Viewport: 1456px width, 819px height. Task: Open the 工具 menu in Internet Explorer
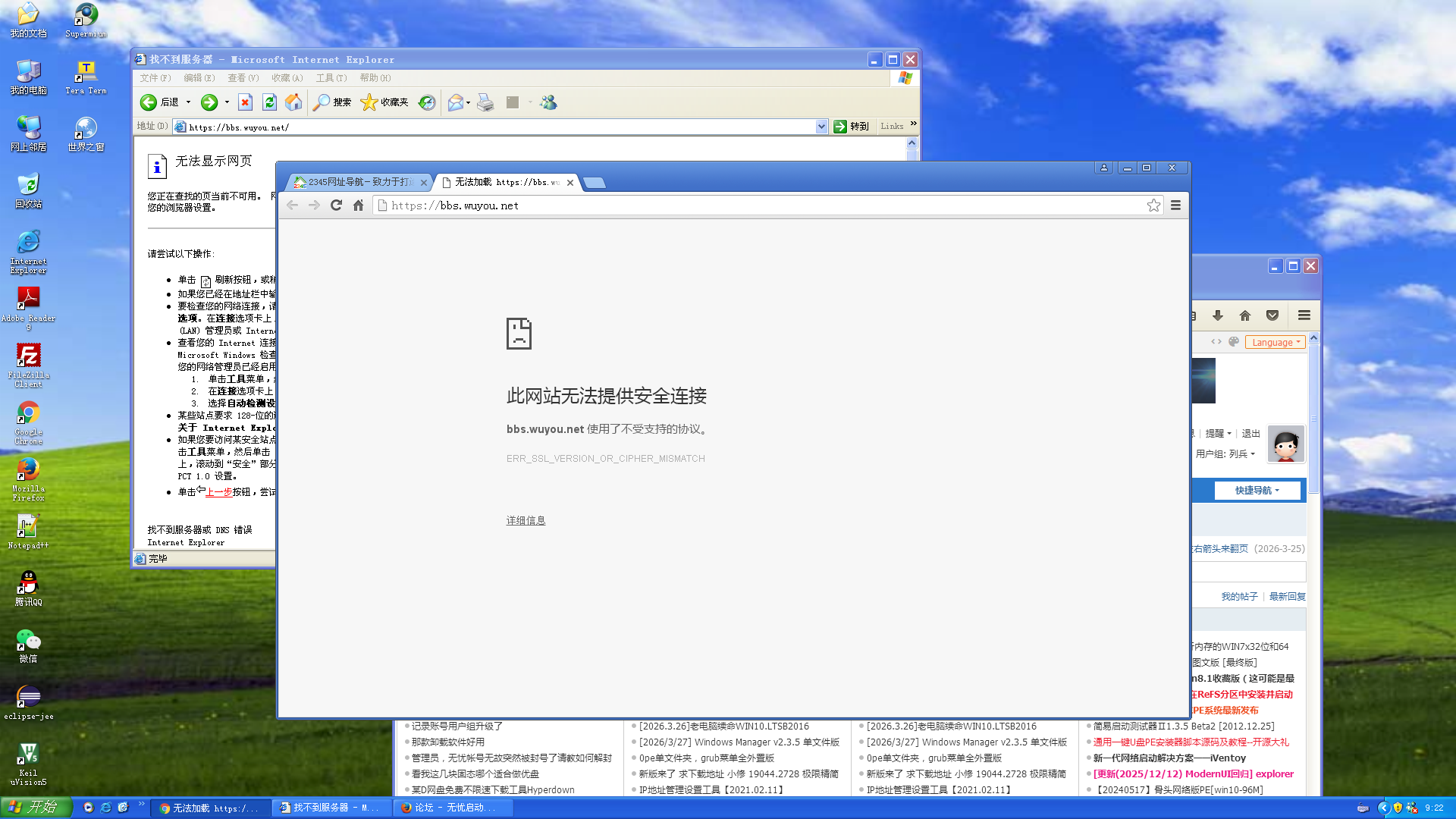331,78
